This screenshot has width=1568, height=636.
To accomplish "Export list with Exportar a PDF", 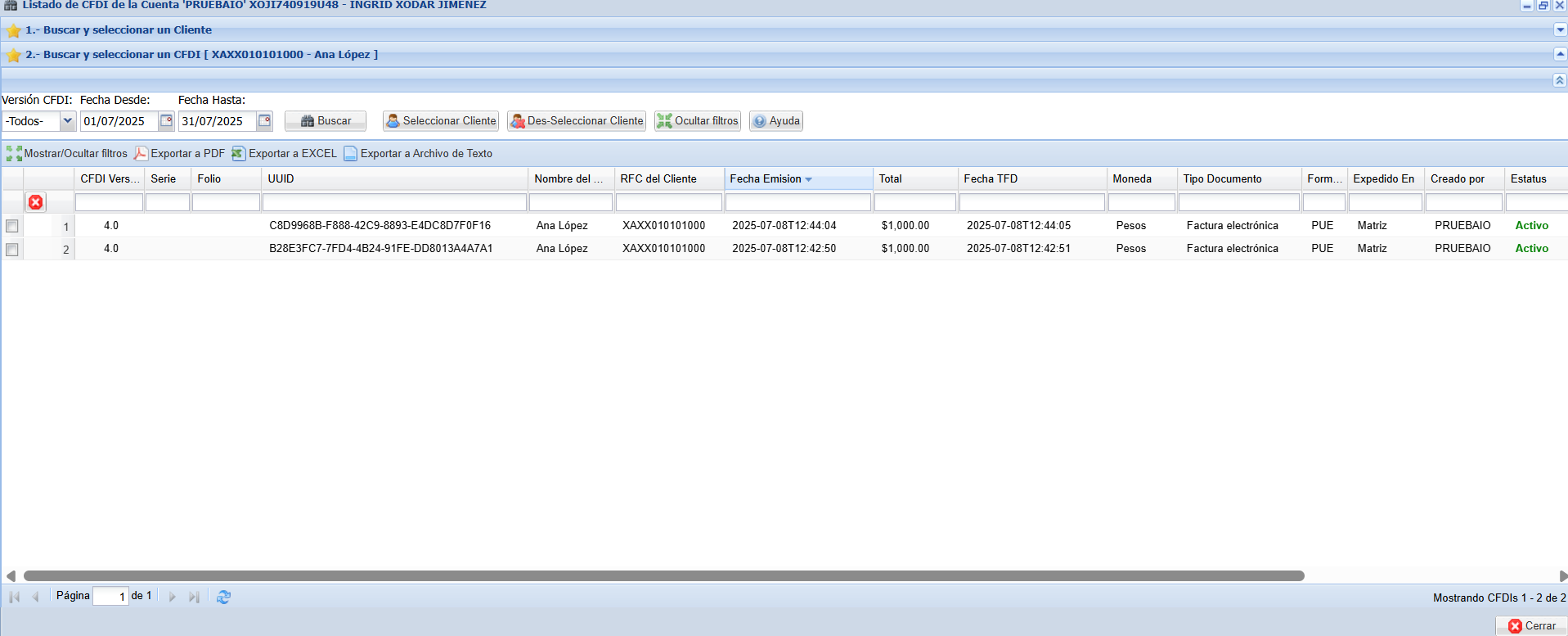I will pyautogui.click(x=179, y=154).
